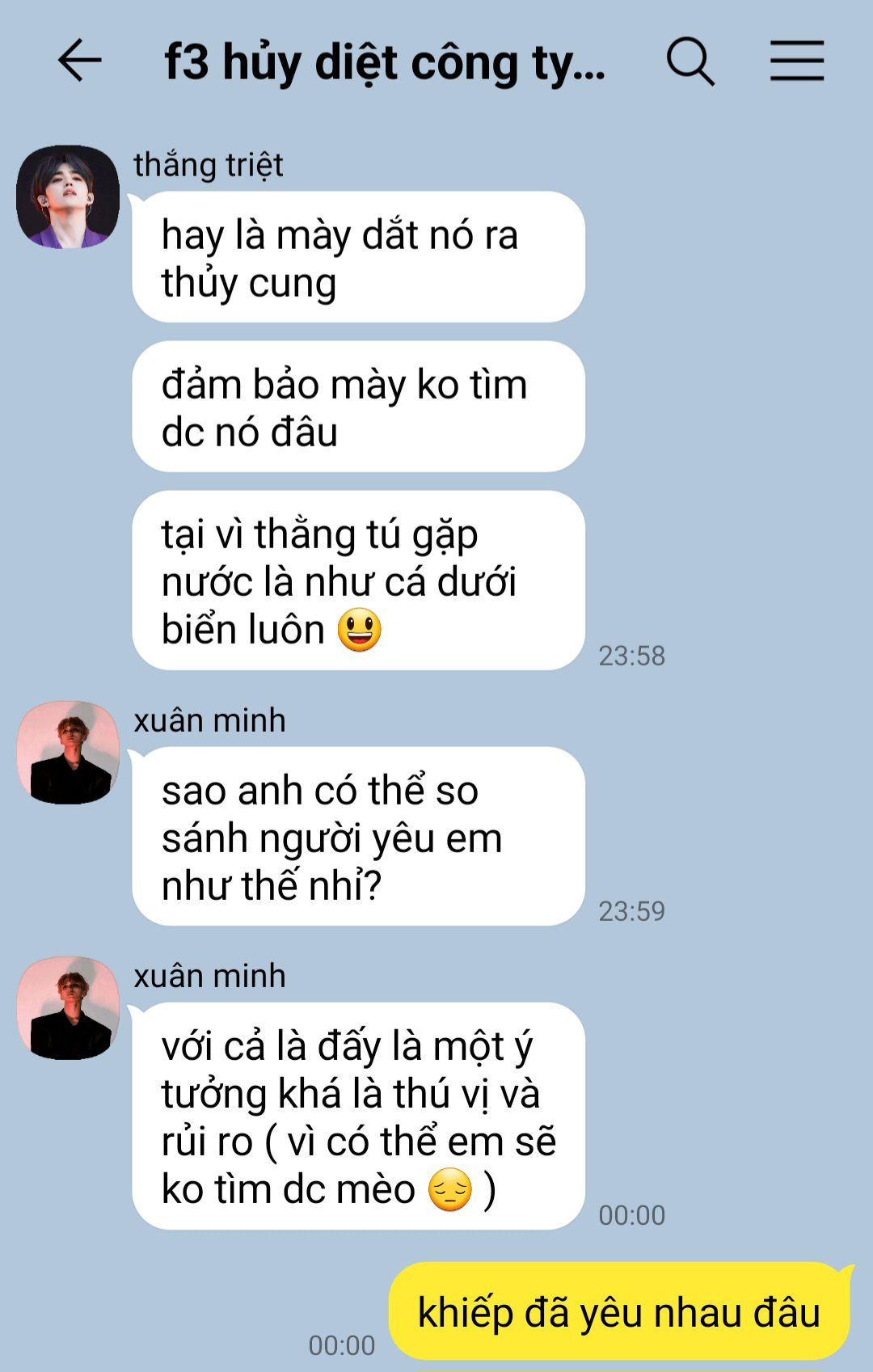Viewport: 873px width, 1372px height.
Task: Open the hamburger menu icon
Action: point(796,61)
